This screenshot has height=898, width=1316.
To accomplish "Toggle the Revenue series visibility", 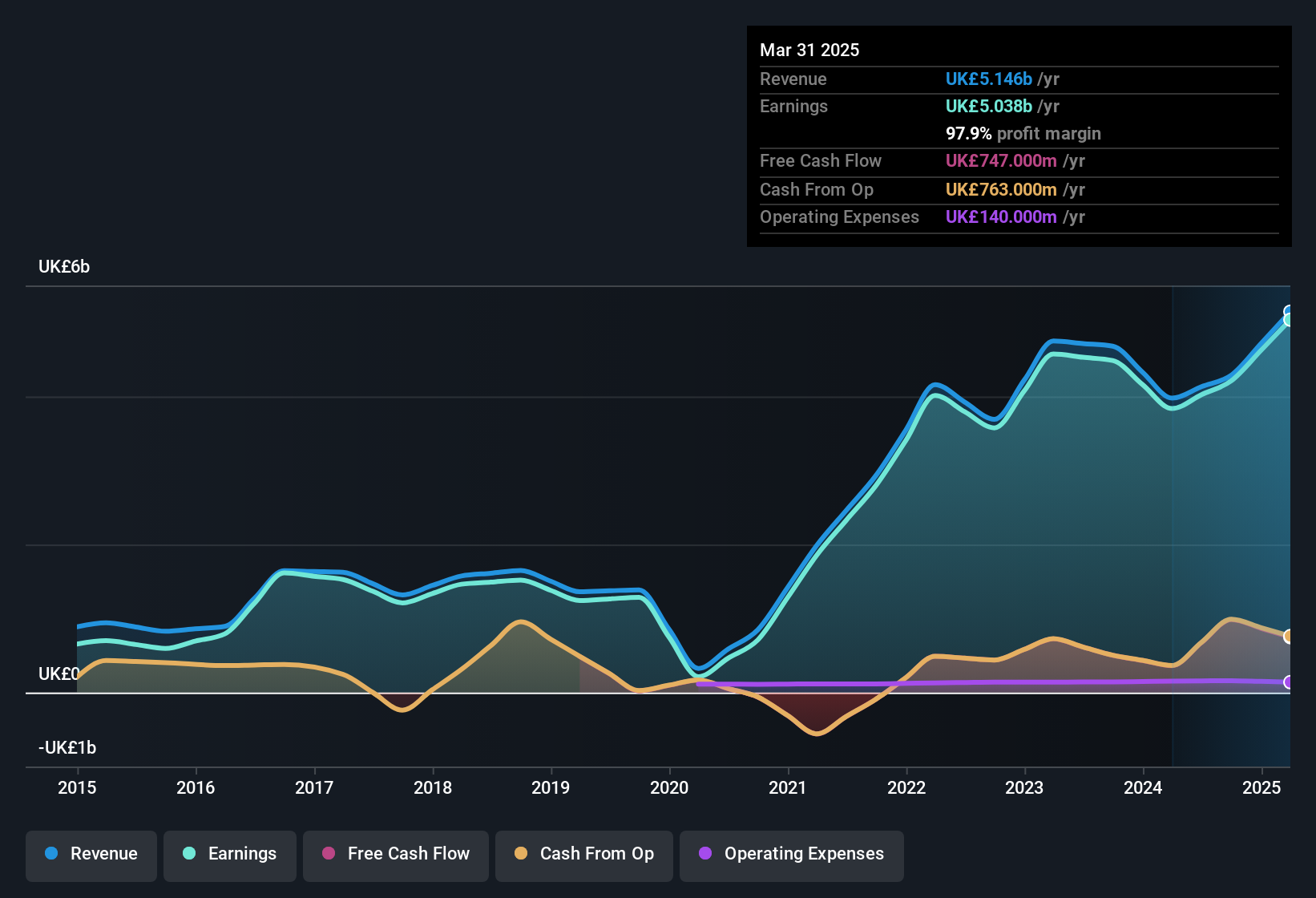I will click(91, 854).
